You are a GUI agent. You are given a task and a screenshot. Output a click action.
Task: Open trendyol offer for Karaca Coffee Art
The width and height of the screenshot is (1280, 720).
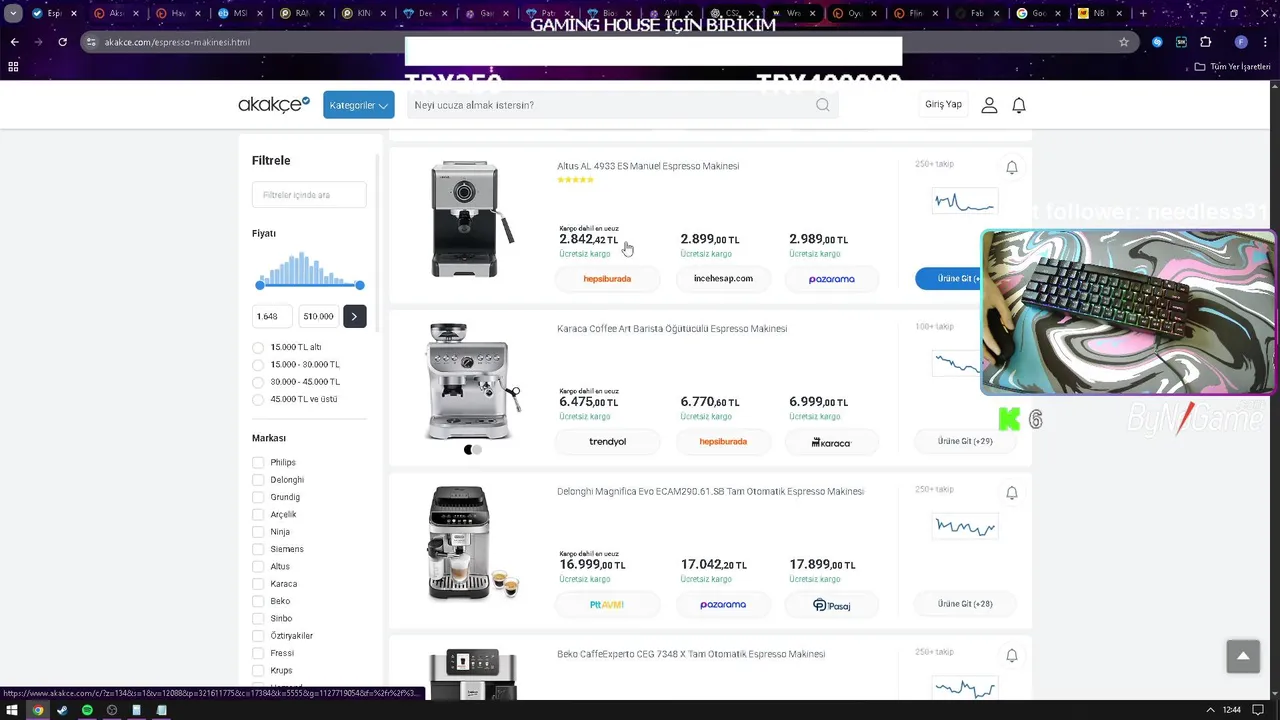click(607, 441)
